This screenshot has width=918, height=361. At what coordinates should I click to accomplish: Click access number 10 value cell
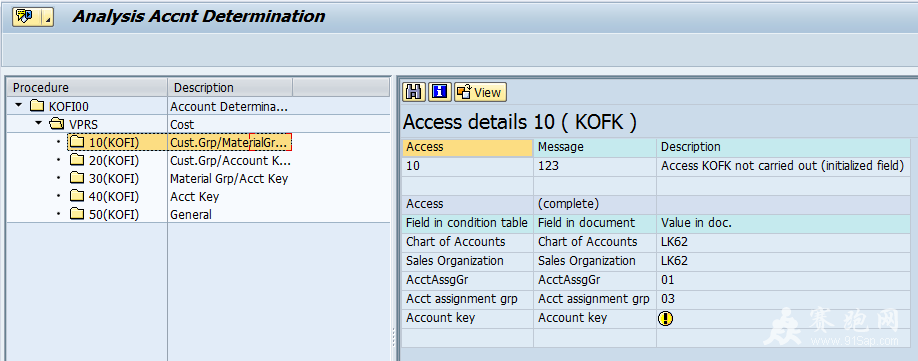[x=468, y=166]
